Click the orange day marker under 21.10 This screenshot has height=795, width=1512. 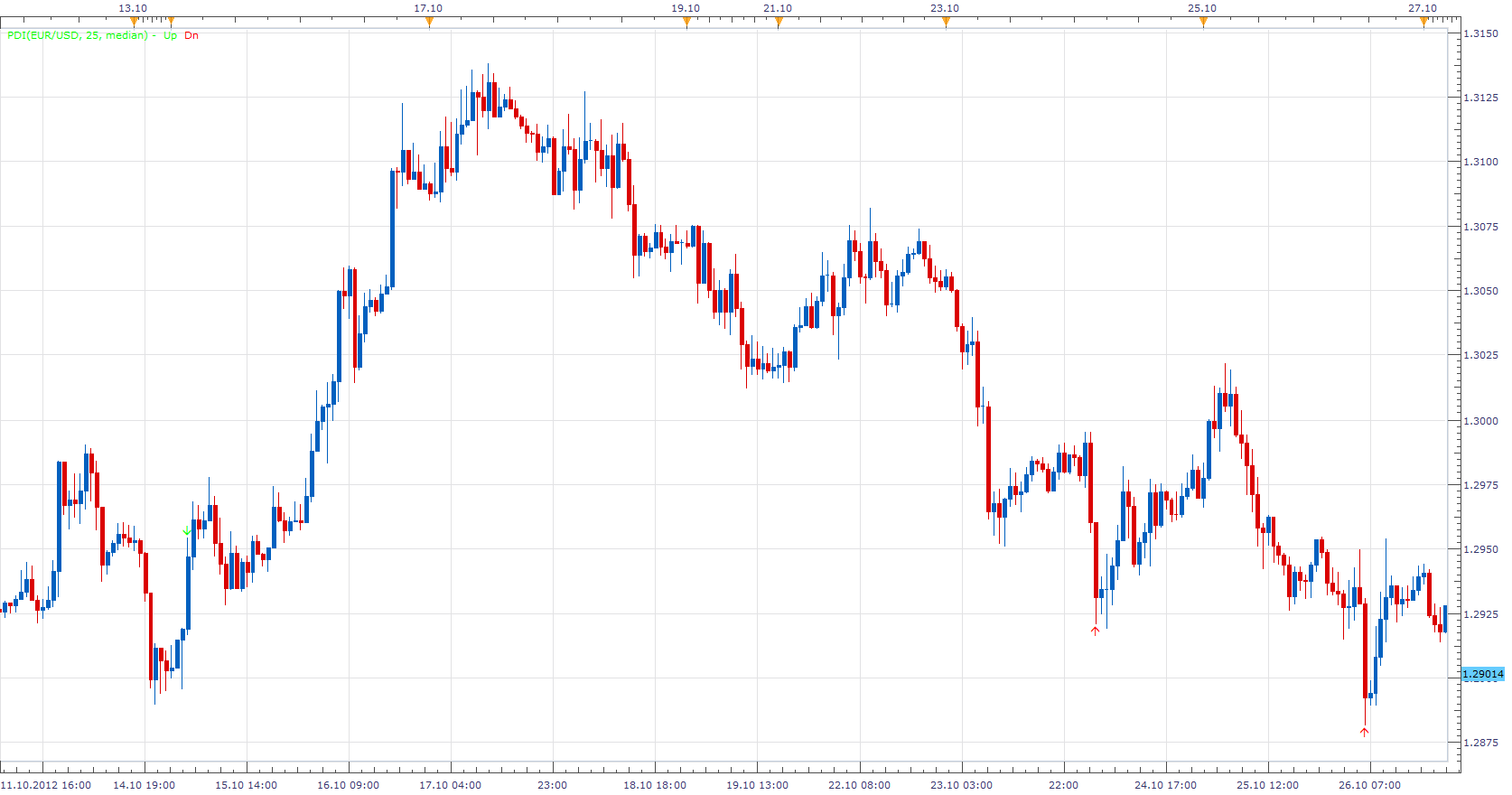click(779, 22)
